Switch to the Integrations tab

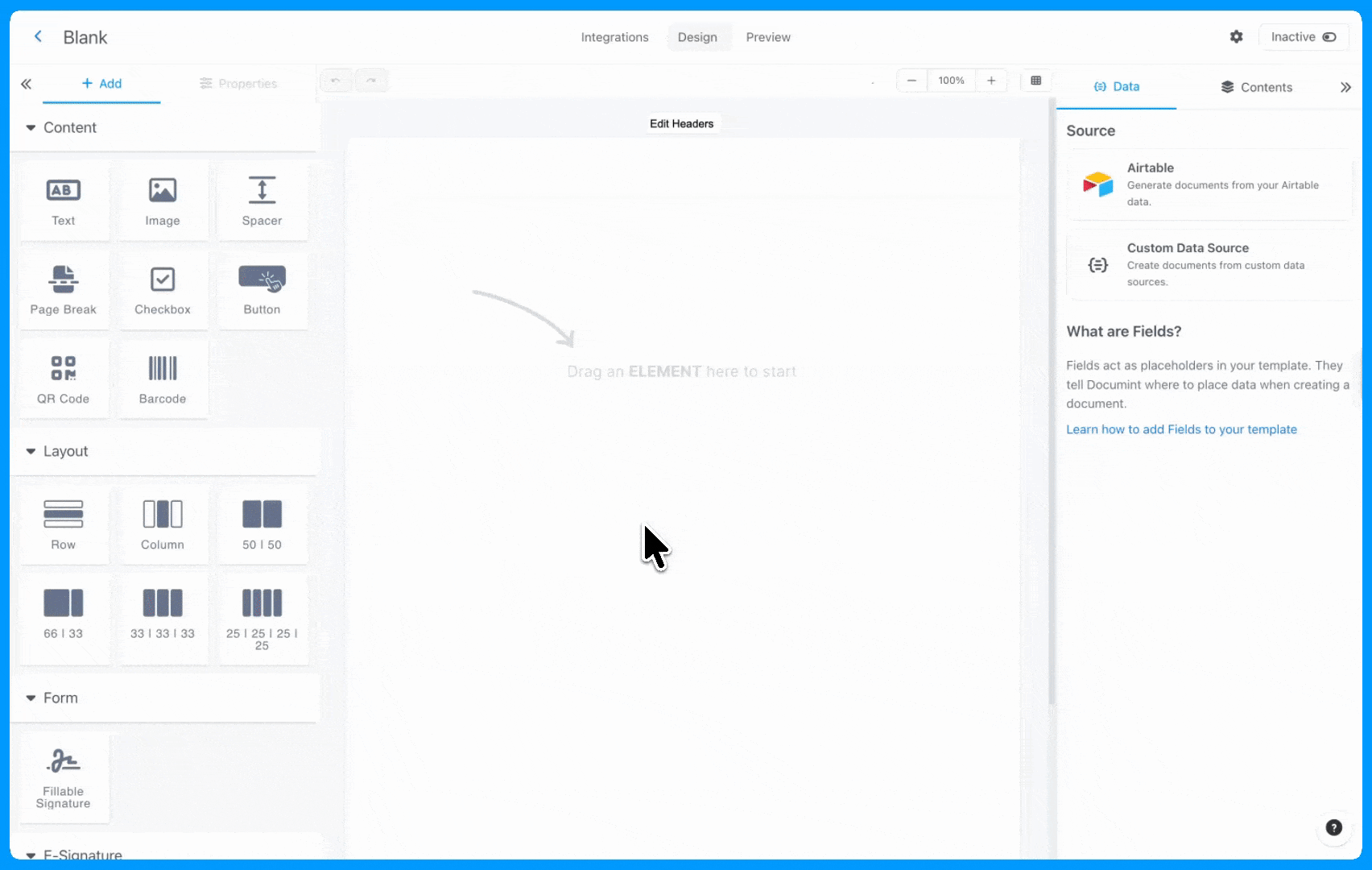[x=614, y=37]
